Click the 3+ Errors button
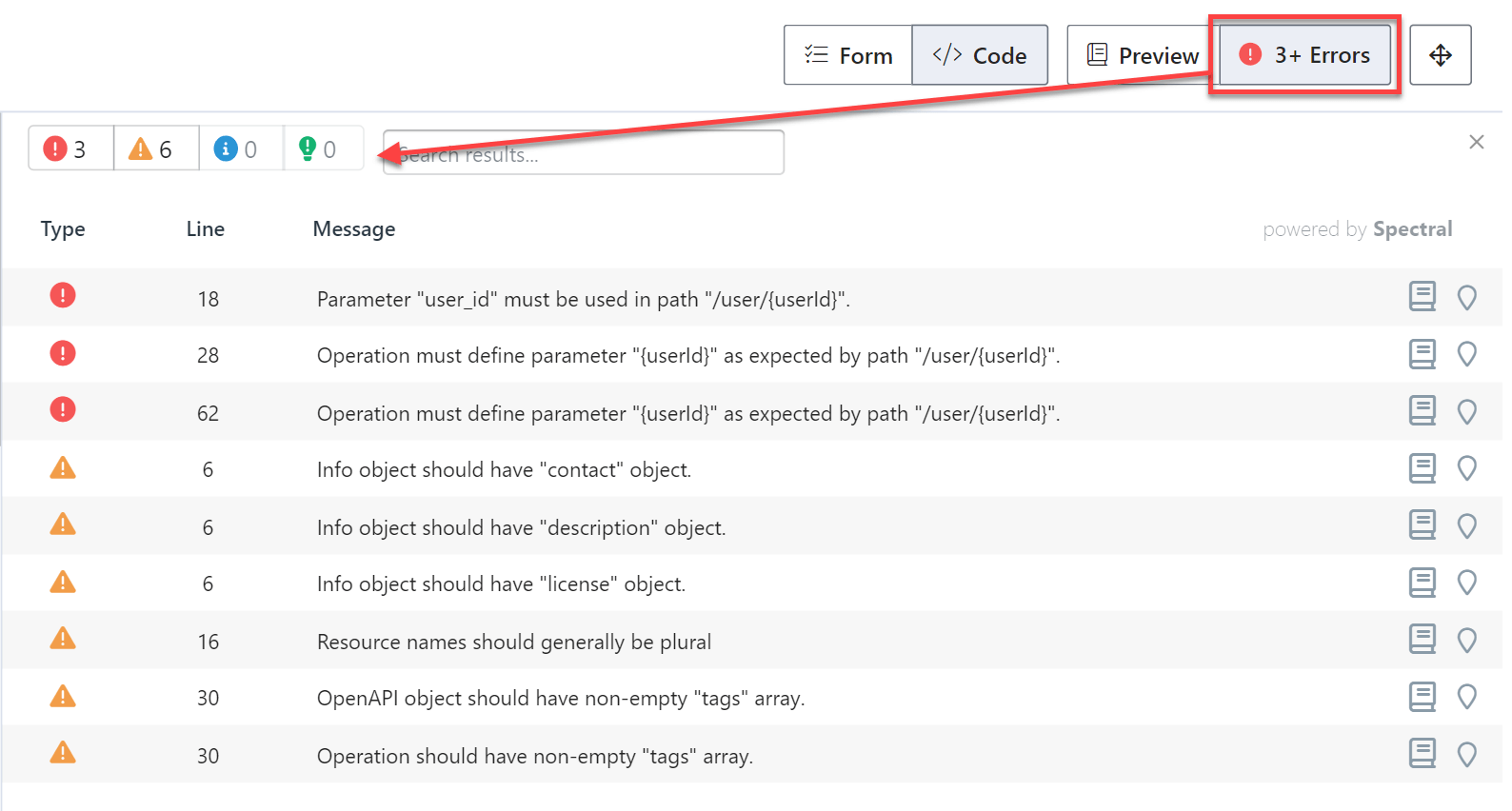This screenshot has height=811, width=1512. (x=1304, y=55)
